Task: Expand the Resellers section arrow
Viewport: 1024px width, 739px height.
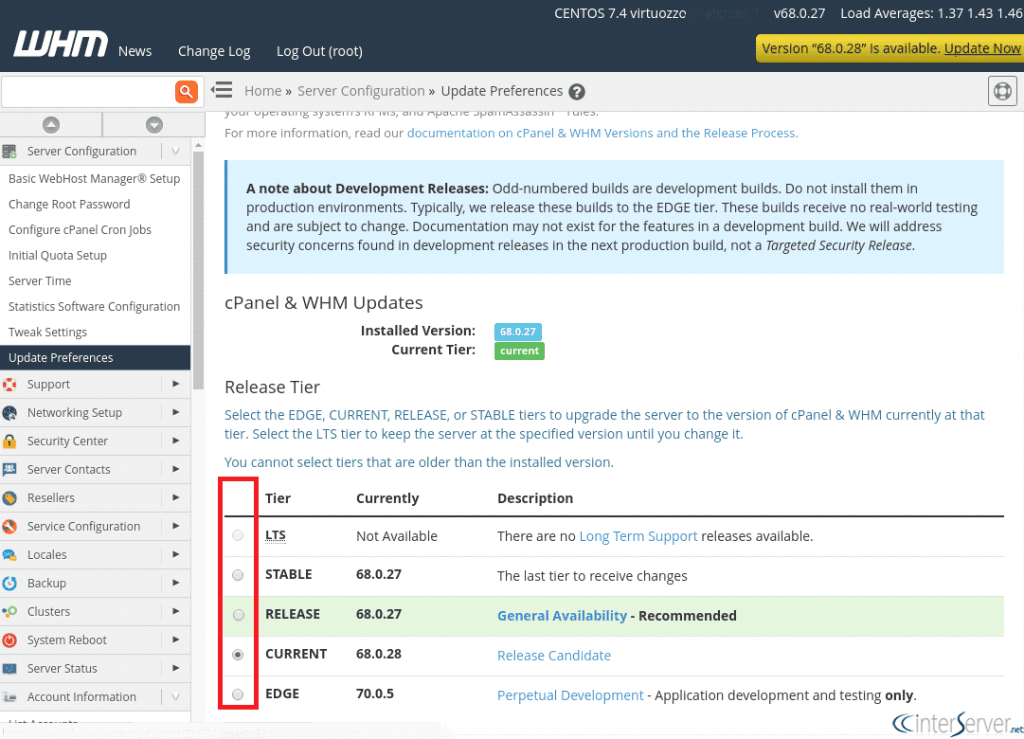Action: [x=176, y=497]
